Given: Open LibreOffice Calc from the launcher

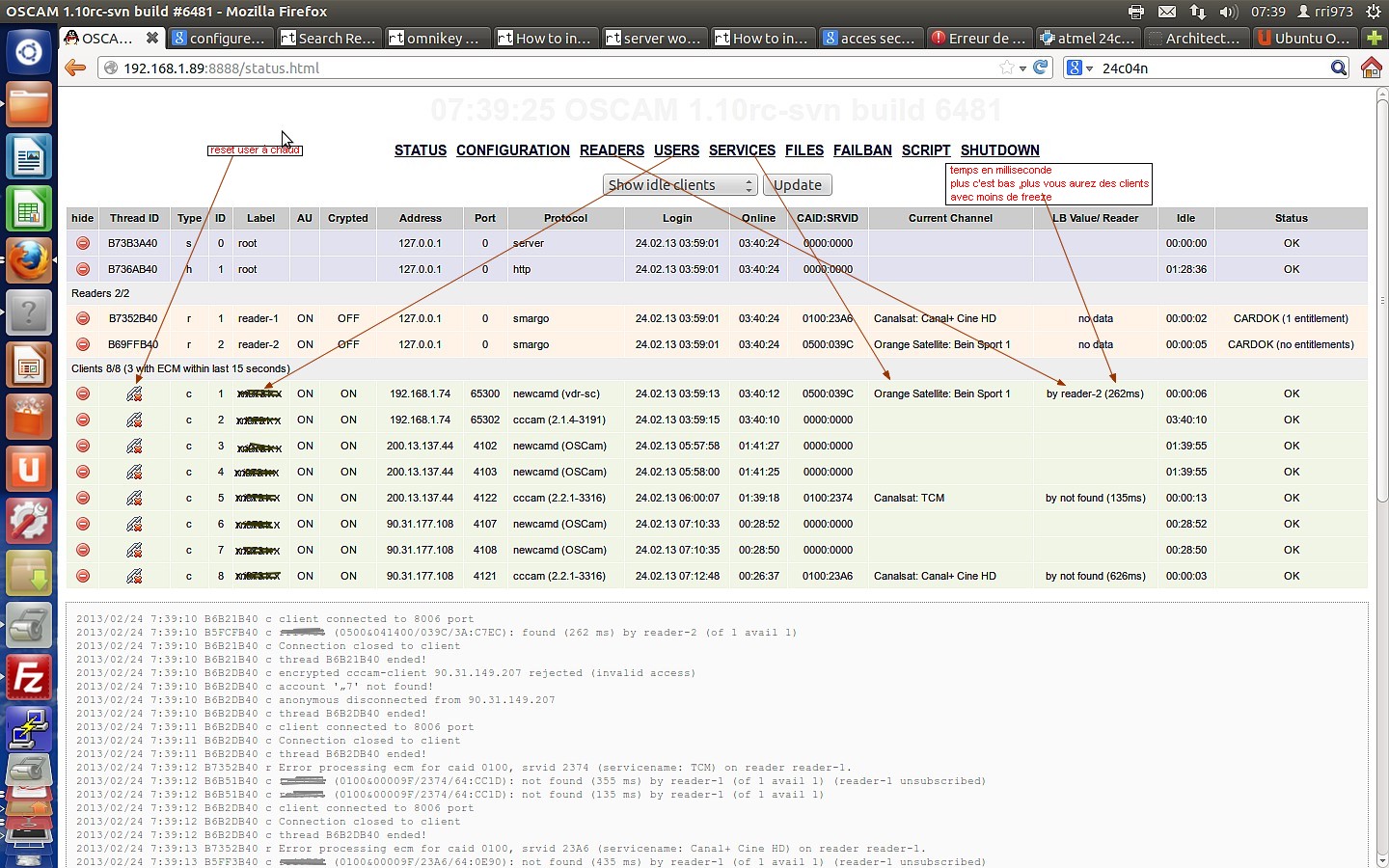Looking at the screenshot, I should [29, 209].
